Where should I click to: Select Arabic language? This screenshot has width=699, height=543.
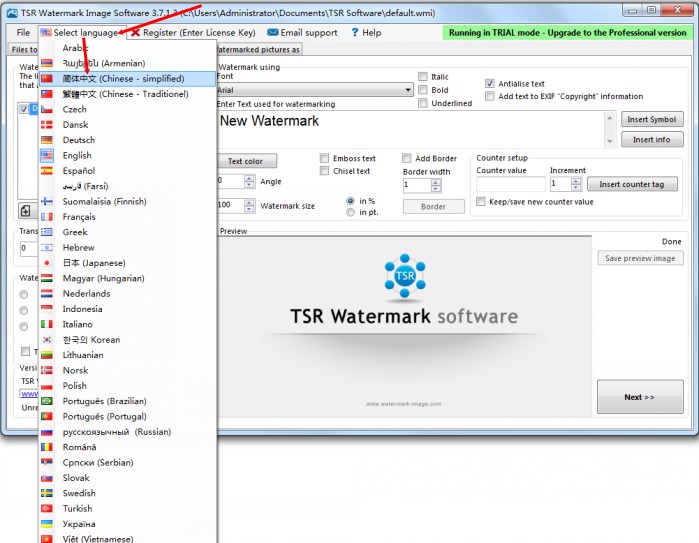pos(127,48)
